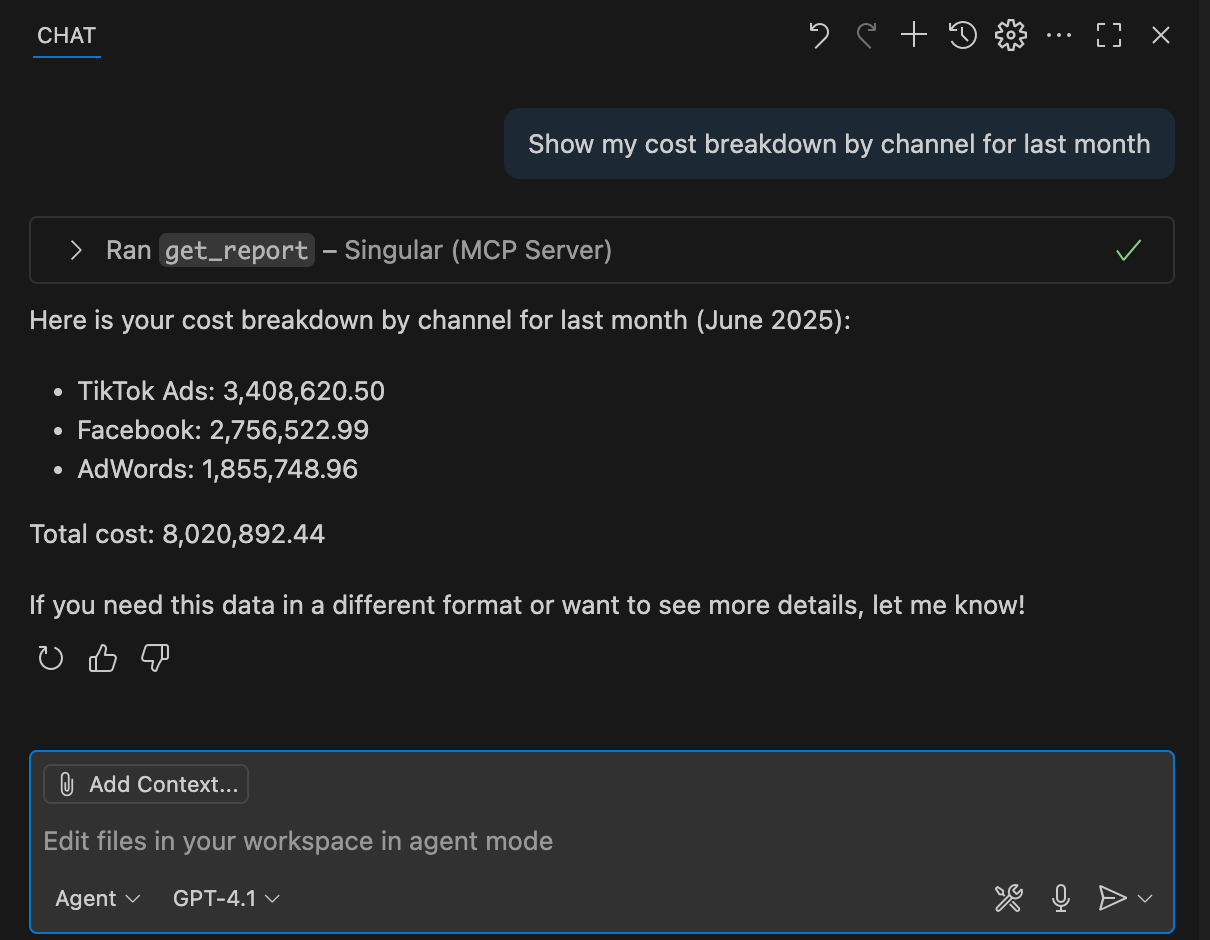Send the message with the send icon
The height and width of the screenshot is (940, 1210).
pyautogui.click(x=1111, y=898)
